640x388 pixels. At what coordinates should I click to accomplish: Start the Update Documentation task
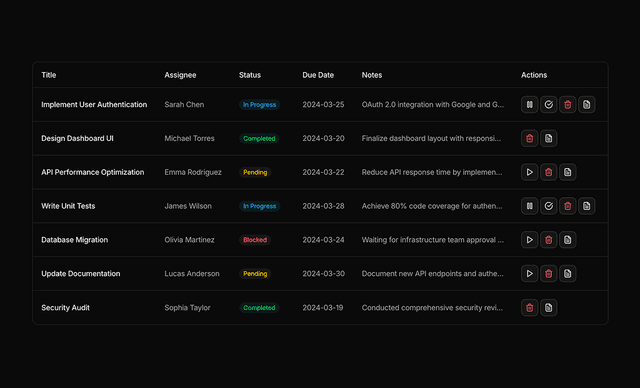pyautogui.click(x=529, y=274)
